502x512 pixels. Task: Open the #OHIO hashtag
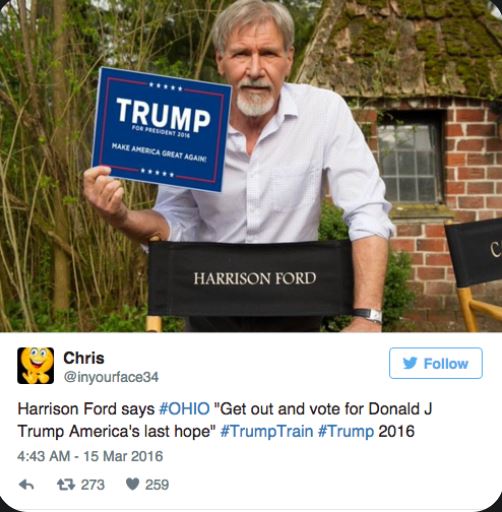(x=185, y=409)
